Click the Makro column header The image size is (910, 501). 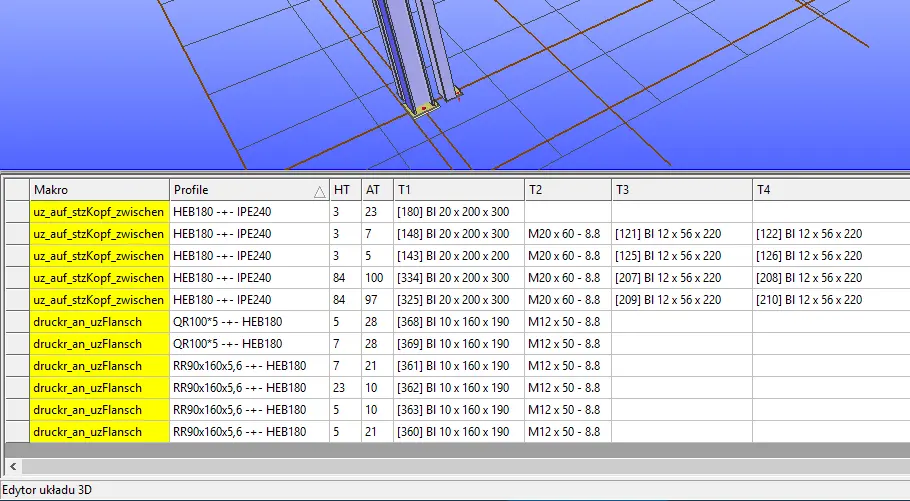pyautogui.click(x=99, y=190)
